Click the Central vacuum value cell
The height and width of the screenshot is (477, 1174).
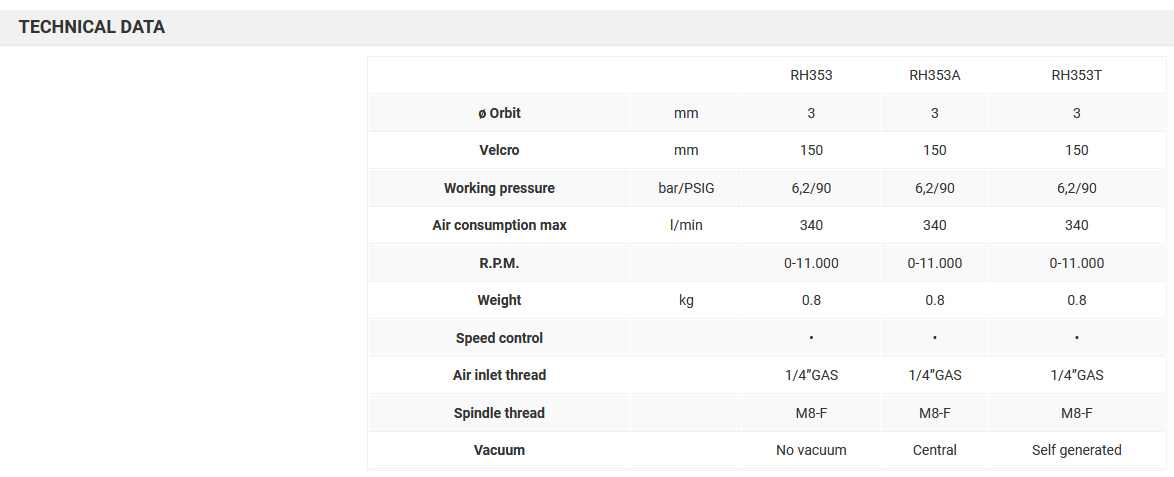click(935, 450)
